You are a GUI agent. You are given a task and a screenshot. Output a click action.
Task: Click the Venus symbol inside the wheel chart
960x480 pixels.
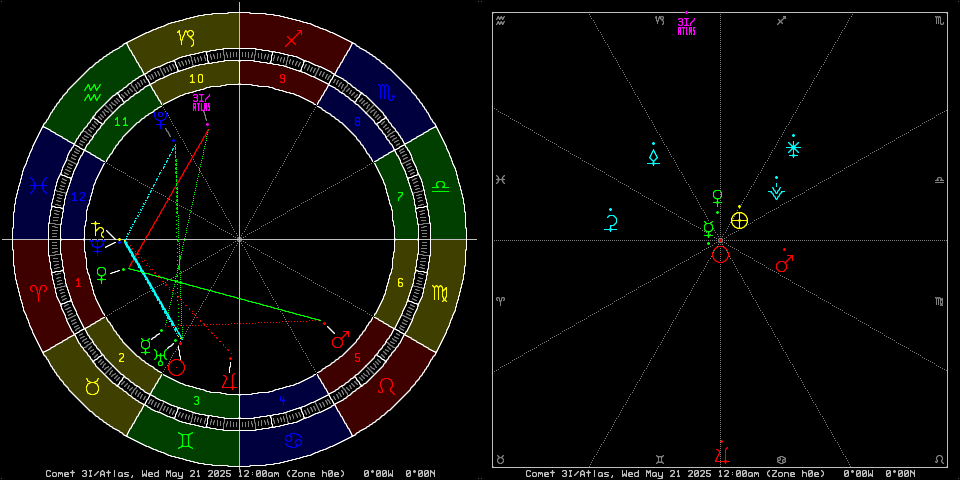101,274
